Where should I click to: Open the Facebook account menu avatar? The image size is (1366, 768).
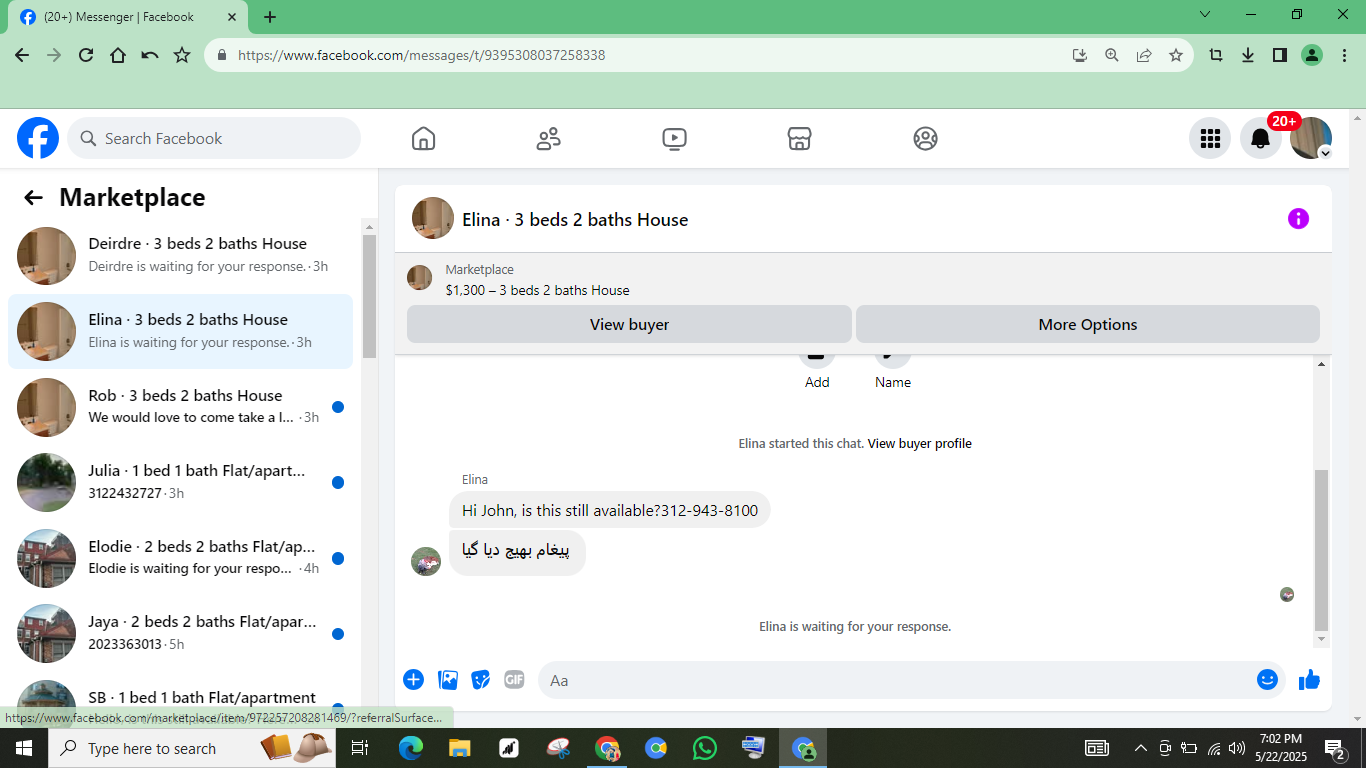coord(1311,138)
